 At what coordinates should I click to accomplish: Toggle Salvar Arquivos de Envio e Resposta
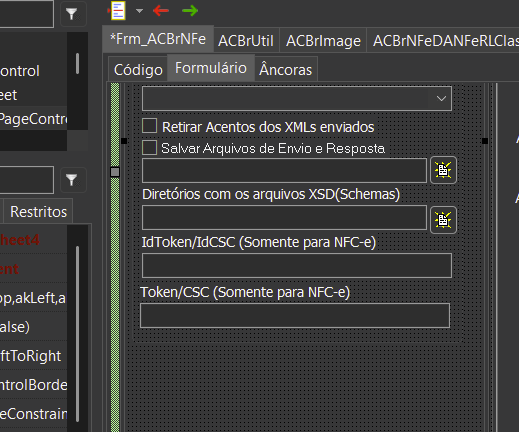click(149, 147)
